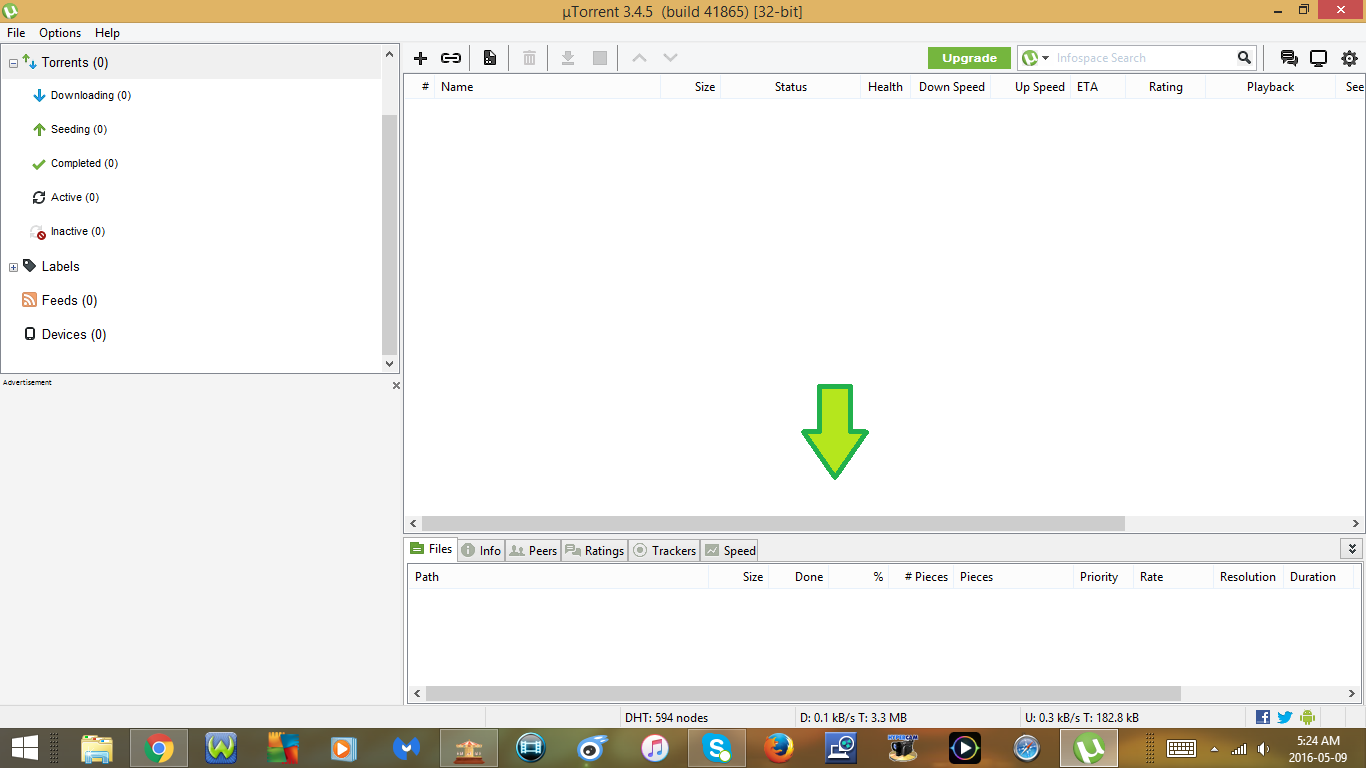The height and width of the screenshot is (768, 1366).
Task: Sort torrents by Health column header
Action: (885, 87)
